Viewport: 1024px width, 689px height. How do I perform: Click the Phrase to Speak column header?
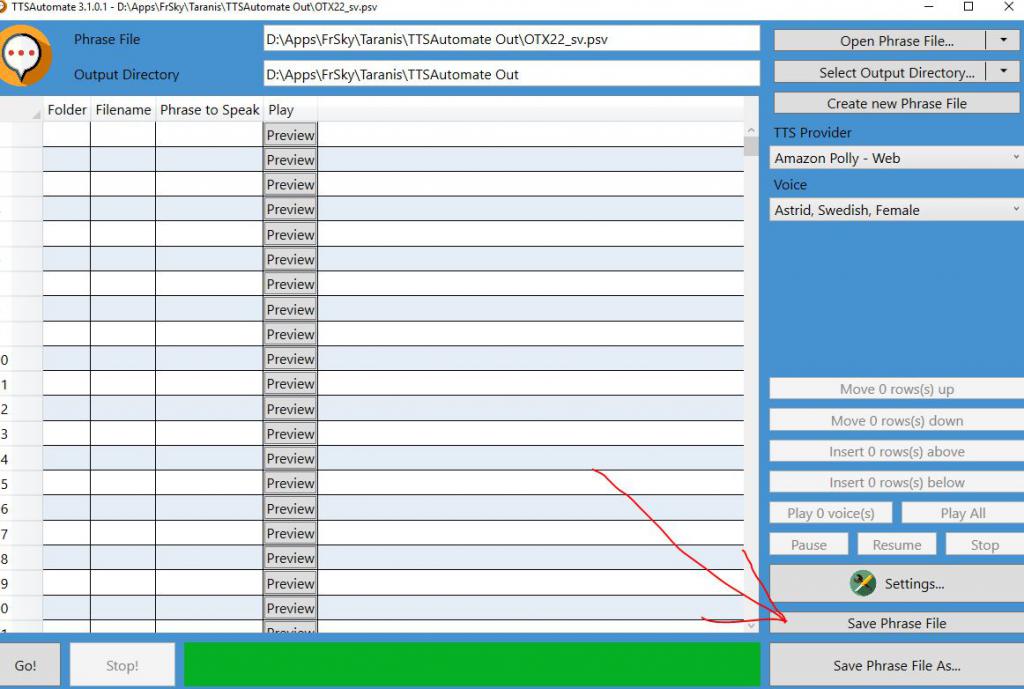tap(209, 110)
